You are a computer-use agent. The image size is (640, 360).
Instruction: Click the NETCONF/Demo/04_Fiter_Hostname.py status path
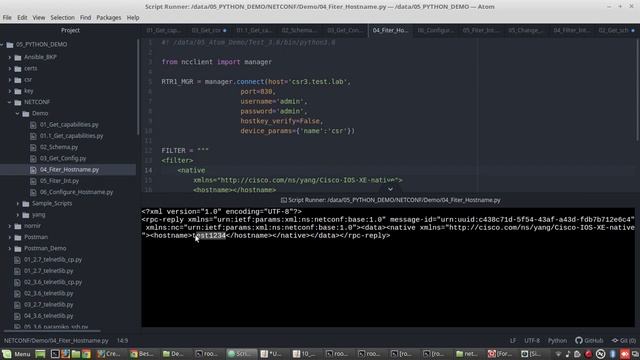[x=56, y=340]
